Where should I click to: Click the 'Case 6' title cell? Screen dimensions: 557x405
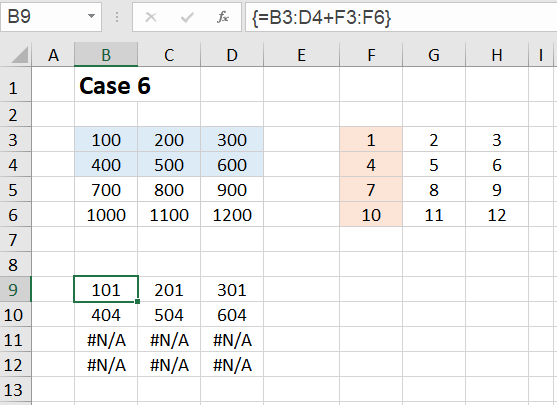pyautogui.click(x=106, y=85)
